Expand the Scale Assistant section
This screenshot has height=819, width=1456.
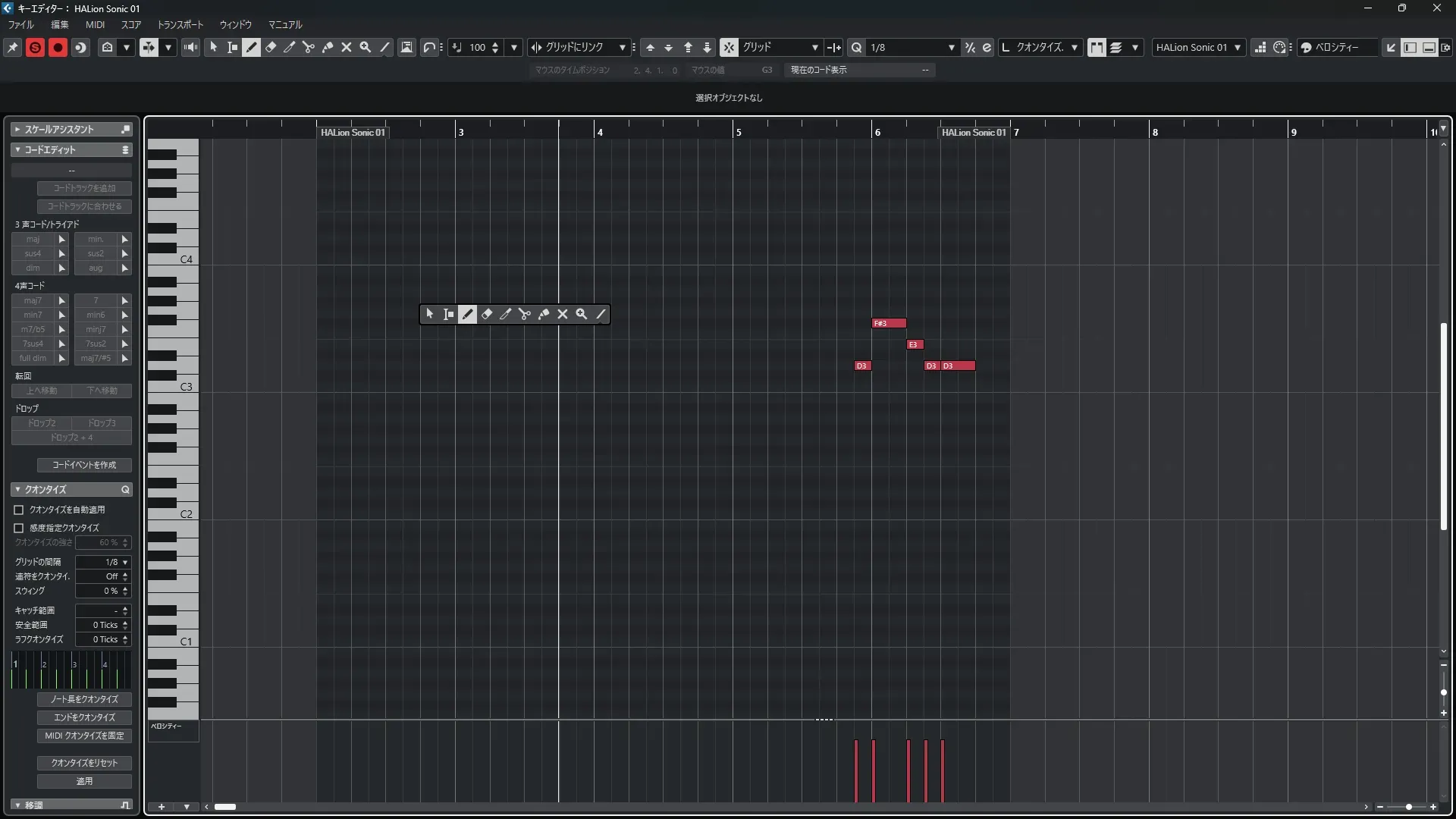[x=17, y=130]
